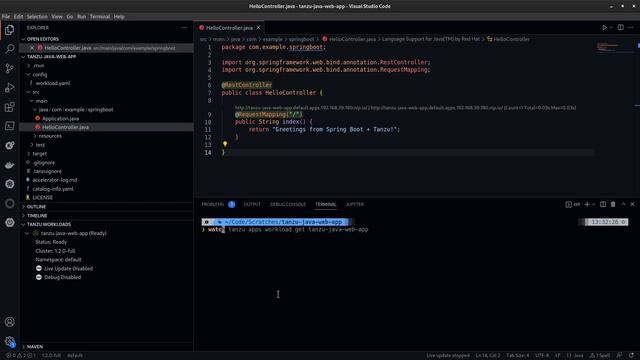640x360 pixels.
Task: Open the Selection menu
Action: coord(37,17)
